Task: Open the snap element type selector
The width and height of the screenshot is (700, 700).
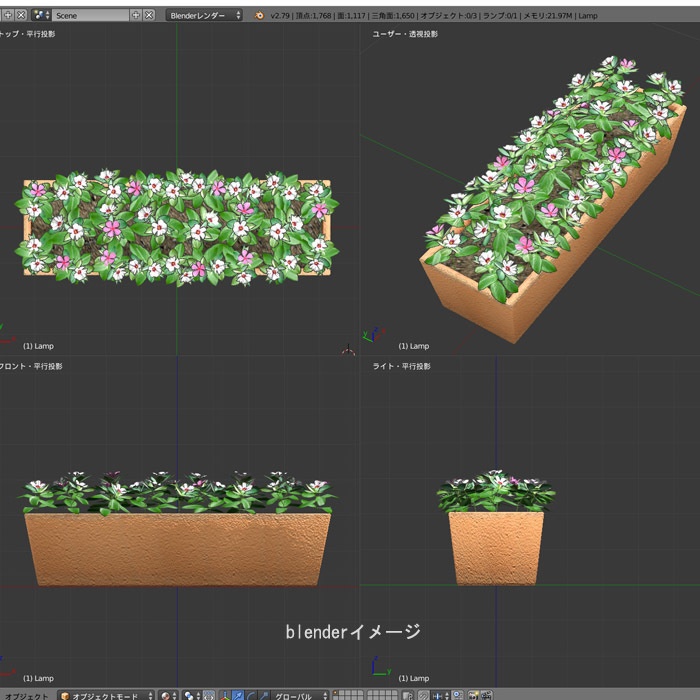Action: 438,695
